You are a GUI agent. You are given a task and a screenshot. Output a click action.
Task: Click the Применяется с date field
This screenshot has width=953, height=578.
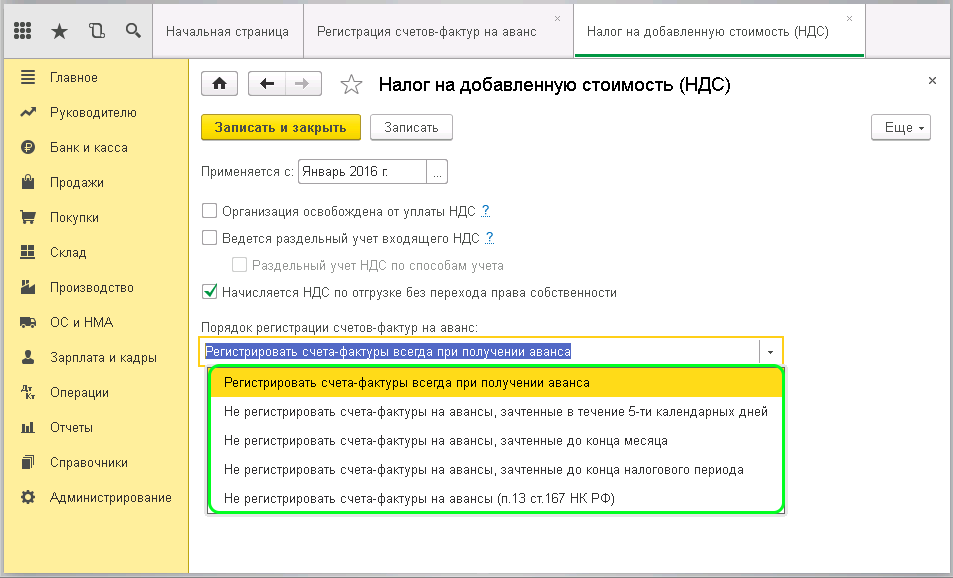[361, 172]
